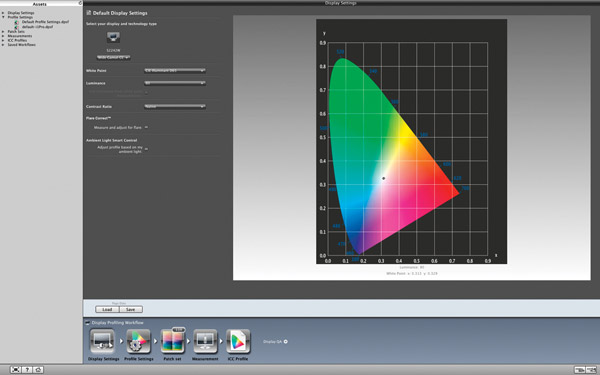The width and height of the screenshot is (600, 375).
Task: Open the Luminance dropdown
Action: (x=175, y=83)
